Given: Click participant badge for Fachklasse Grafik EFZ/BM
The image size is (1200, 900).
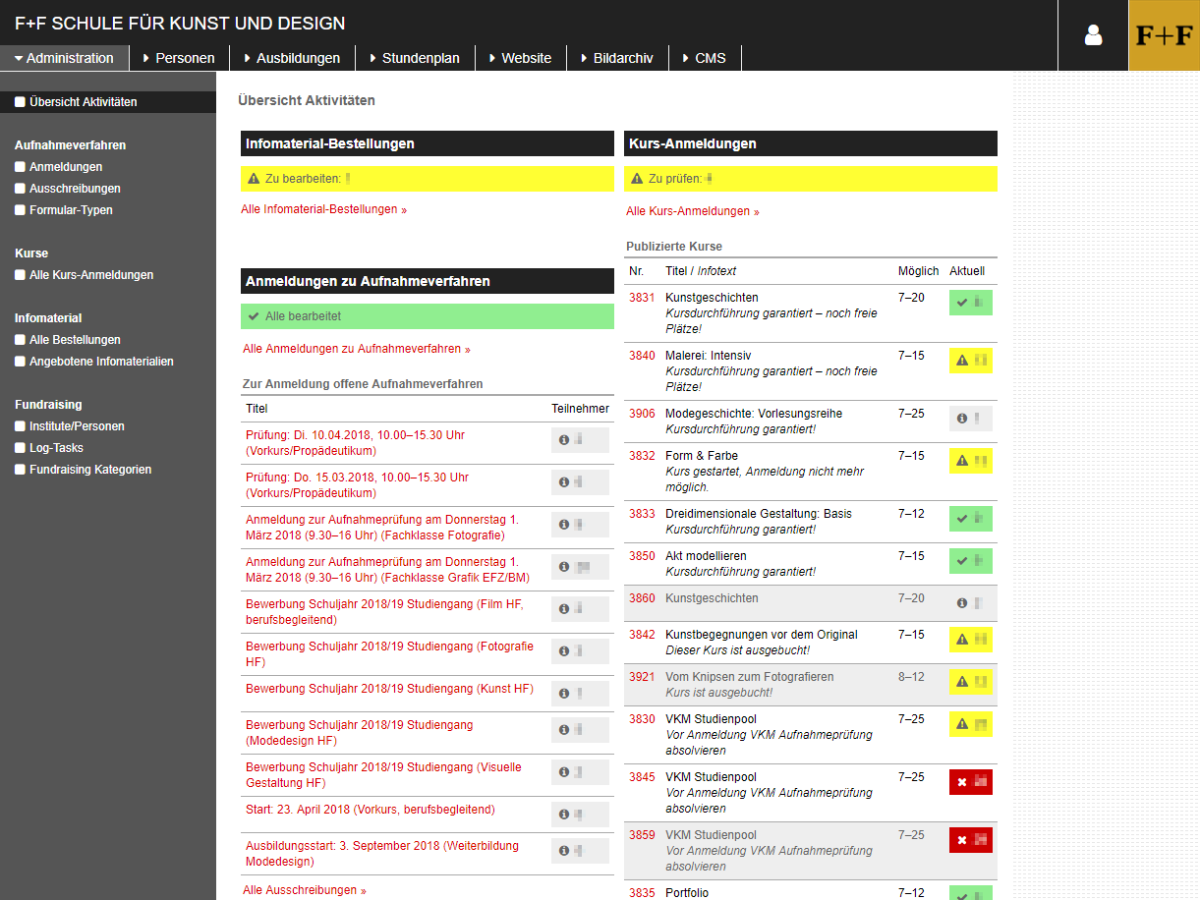Looking at the screenshot, I should (580, 567).
